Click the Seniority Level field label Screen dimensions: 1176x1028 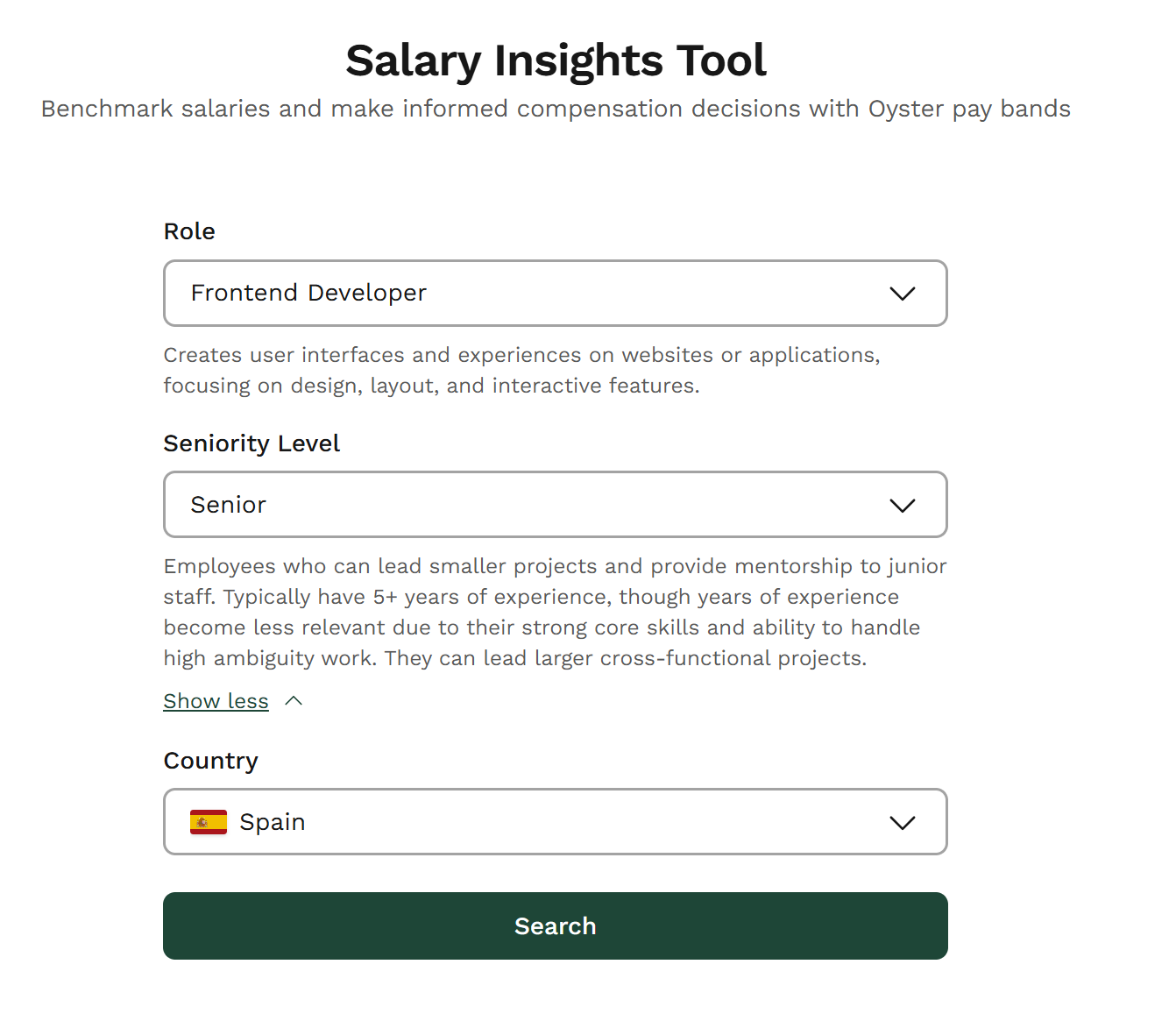pos(251,443)
